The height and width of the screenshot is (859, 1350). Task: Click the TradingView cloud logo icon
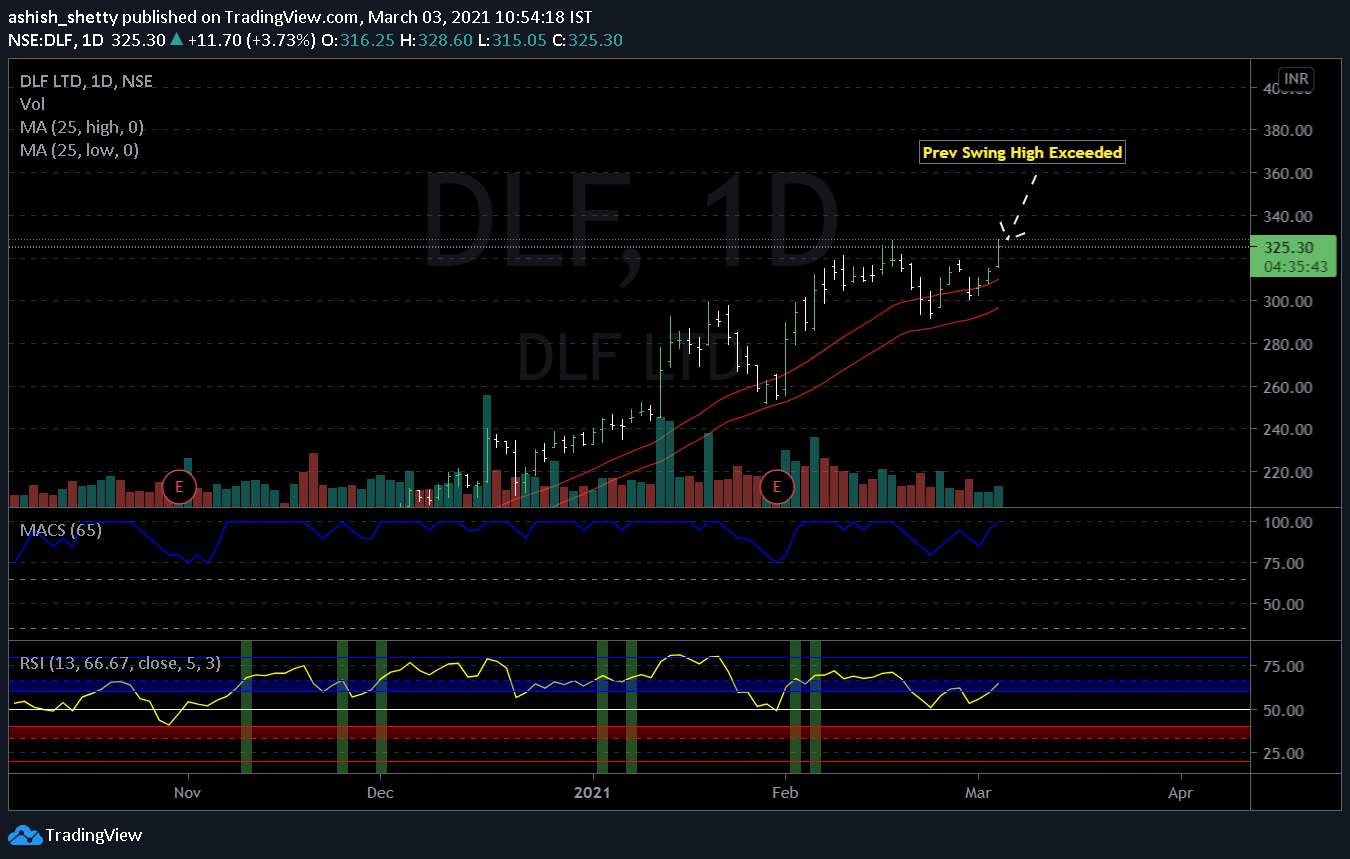(x=24, y=835)
